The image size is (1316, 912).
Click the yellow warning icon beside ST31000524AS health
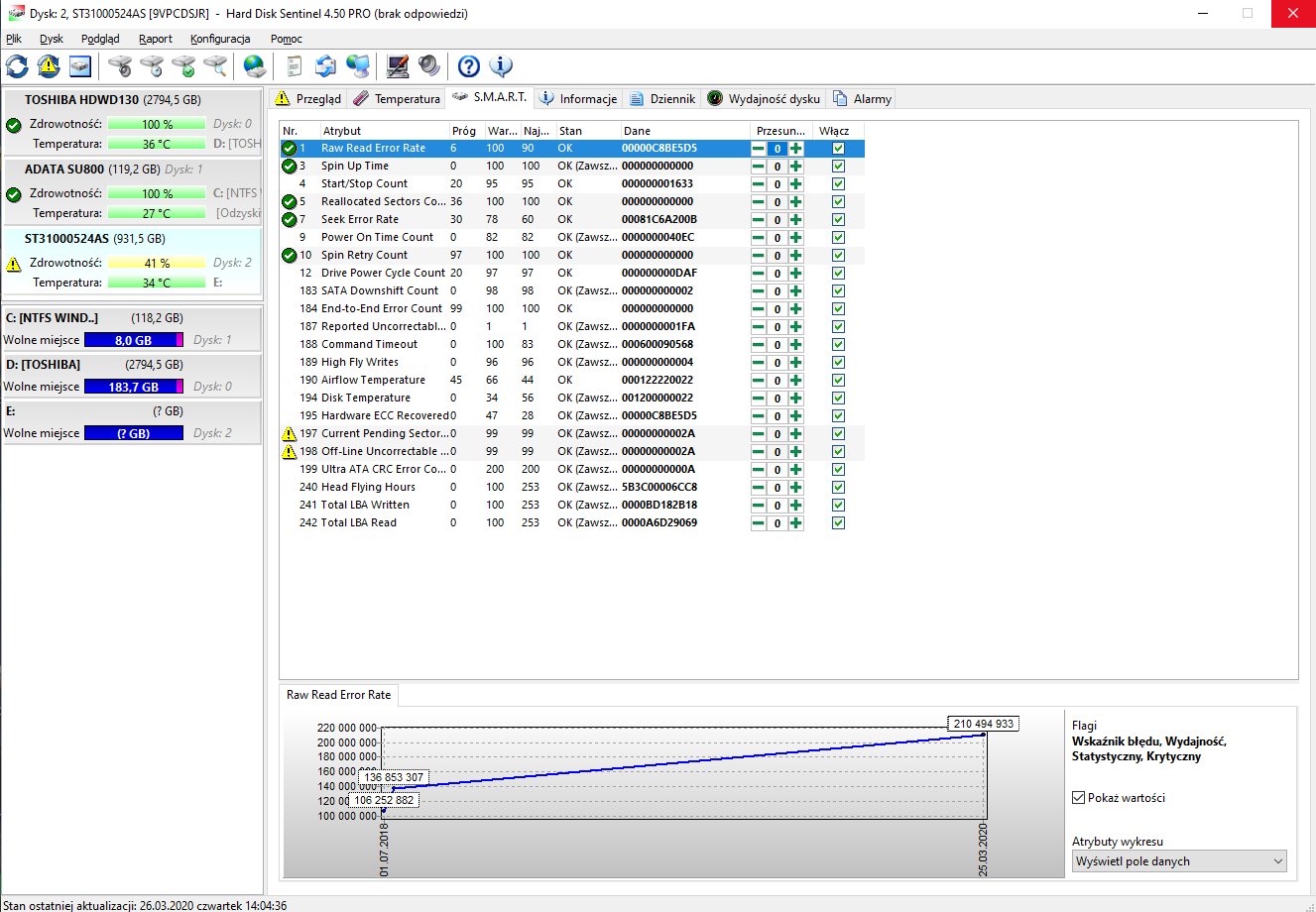pos(14,264)
